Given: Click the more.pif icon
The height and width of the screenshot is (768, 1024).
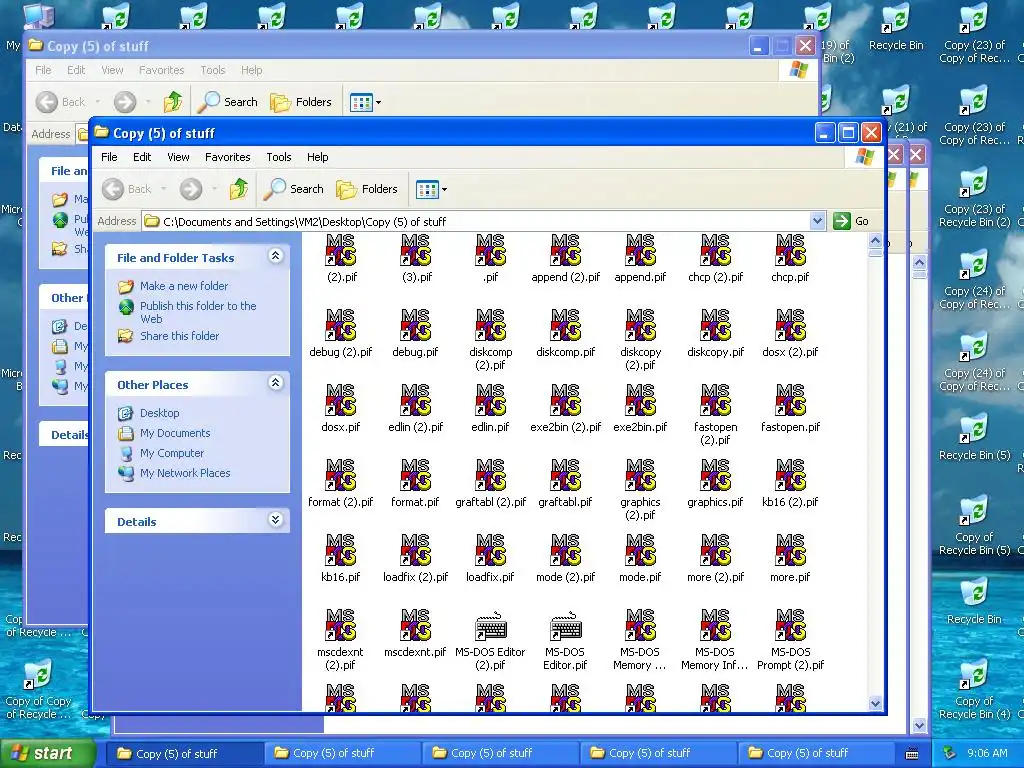Looking at the screenshot, I should point(790,551).
